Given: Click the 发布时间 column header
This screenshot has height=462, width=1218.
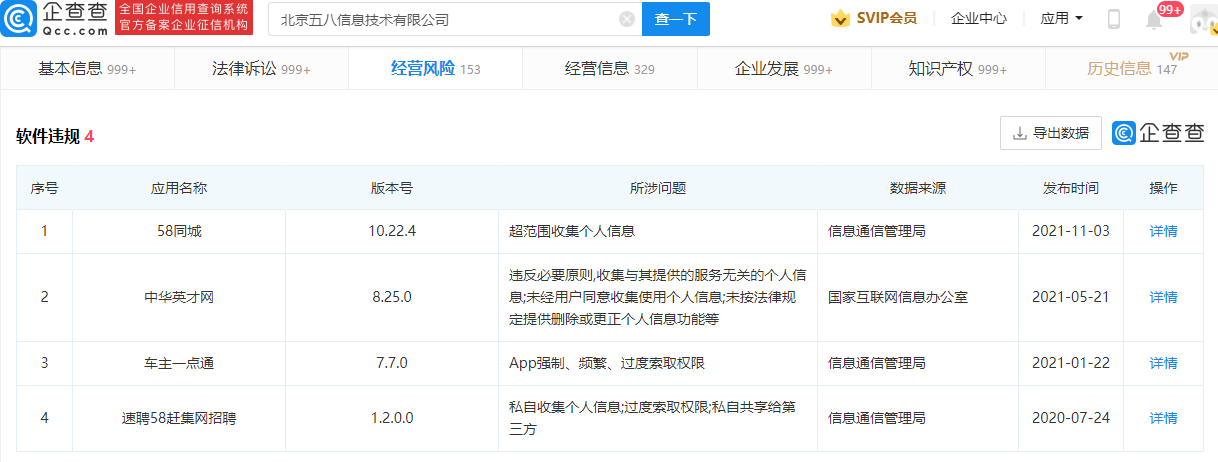Looking at the screenshot, I should pos(1070,188).
